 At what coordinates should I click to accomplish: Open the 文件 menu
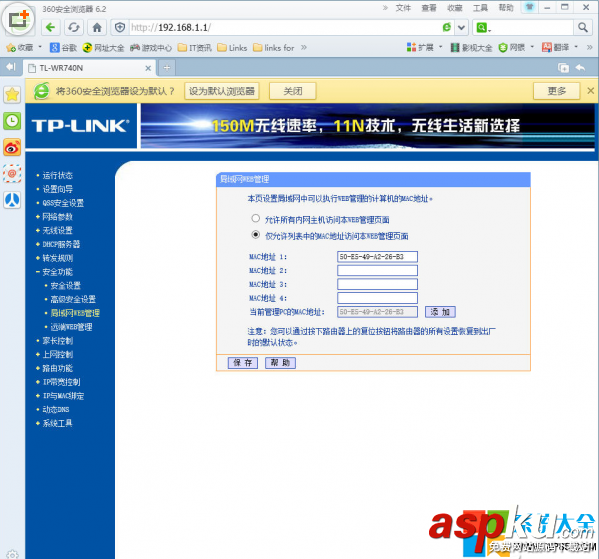pos(403,8)
